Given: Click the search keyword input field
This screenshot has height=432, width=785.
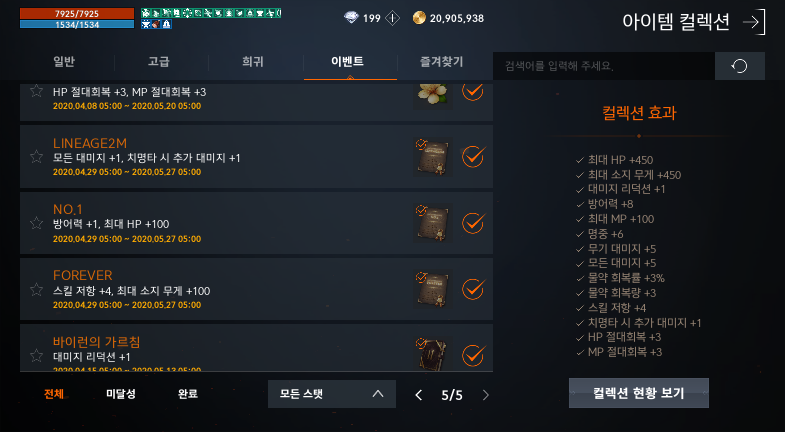Looking at the screenshot, I should (604, 66).
